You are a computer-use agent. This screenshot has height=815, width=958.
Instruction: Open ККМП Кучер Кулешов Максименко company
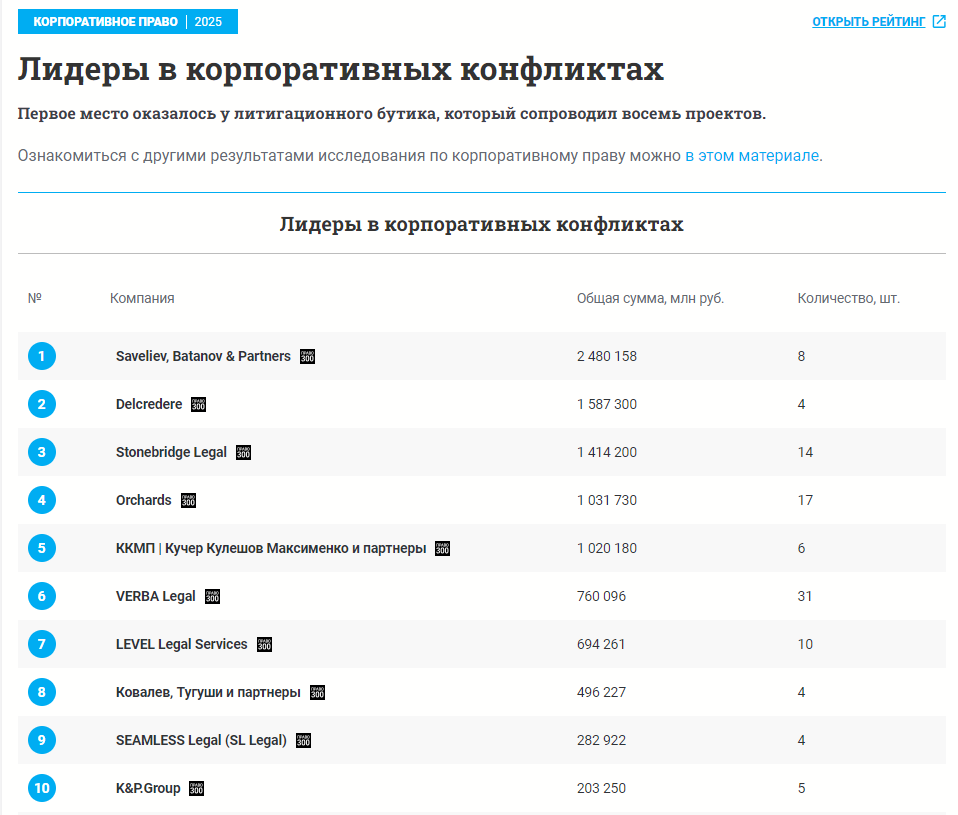pos(271,548)
